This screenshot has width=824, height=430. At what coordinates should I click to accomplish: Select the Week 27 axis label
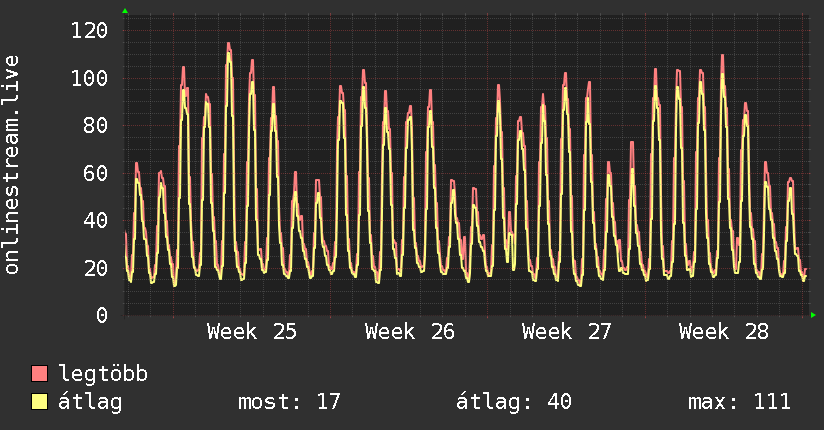pos(566,332)
